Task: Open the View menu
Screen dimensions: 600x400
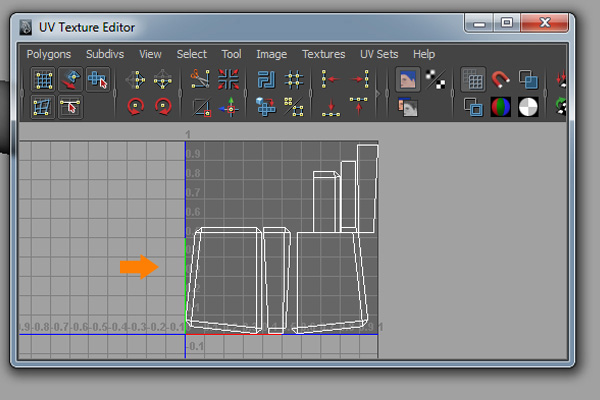Action: click(150, 54)
